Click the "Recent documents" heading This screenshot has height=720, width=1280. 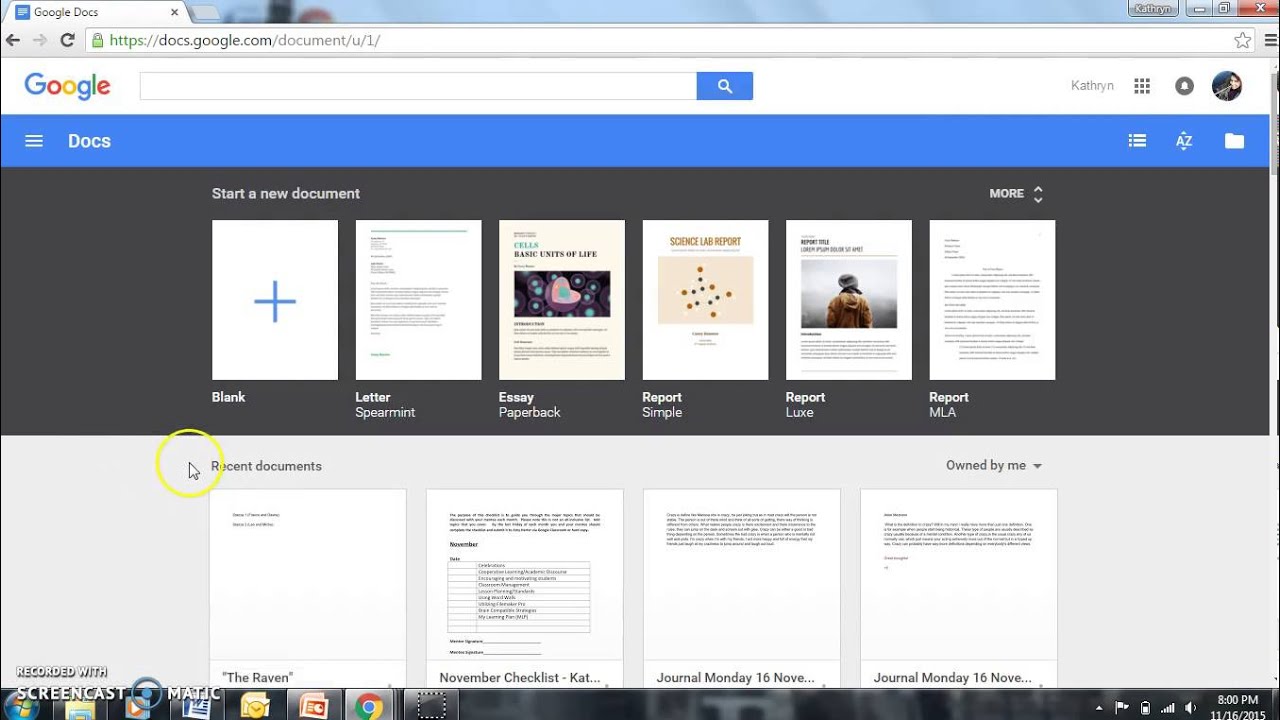[x=266, y=466]
